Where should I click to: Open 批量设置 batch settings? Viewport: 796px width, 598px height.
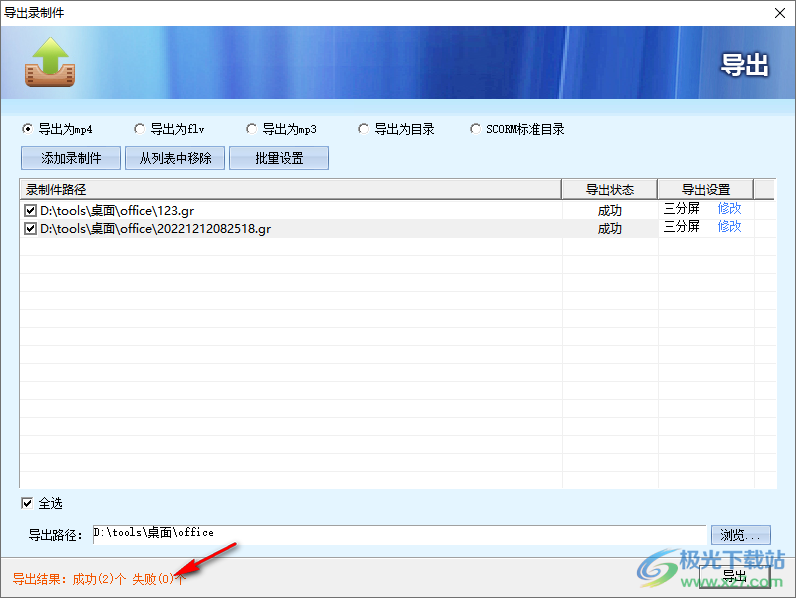point(279,158)
